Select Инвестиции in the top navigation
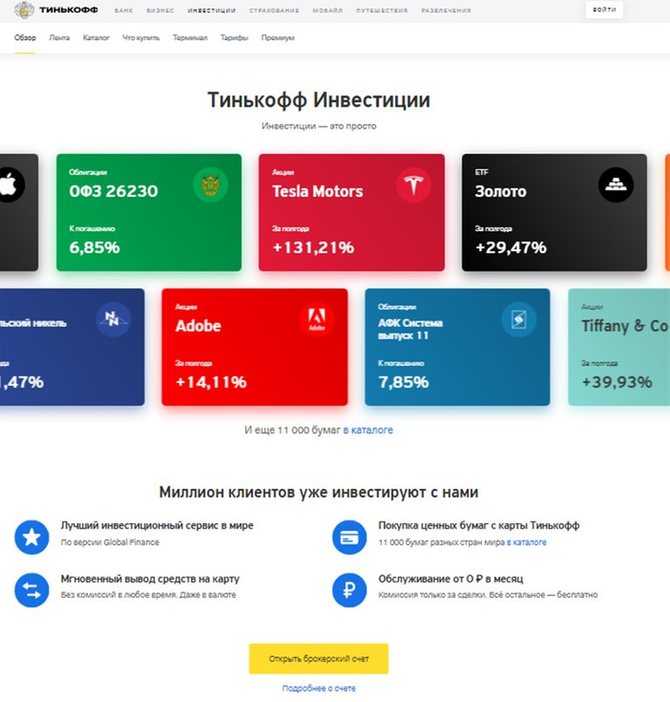This screenshot has width=670, height=702. point(212,10)
